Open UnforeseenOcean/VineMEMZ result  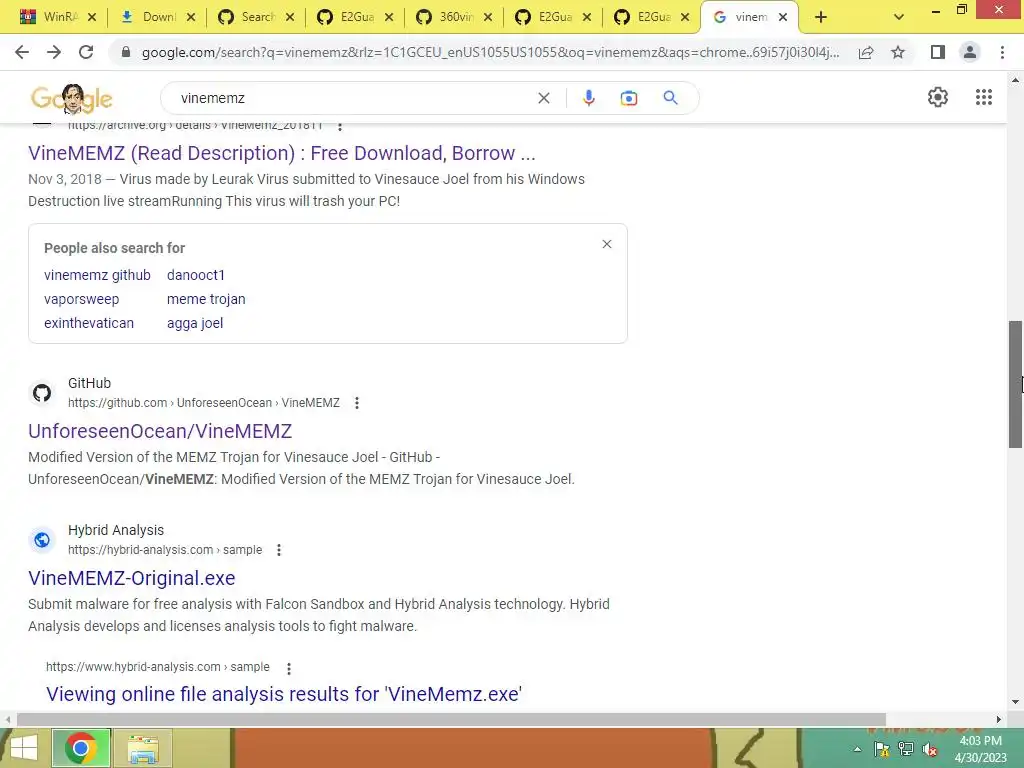(x=160, y=431)
